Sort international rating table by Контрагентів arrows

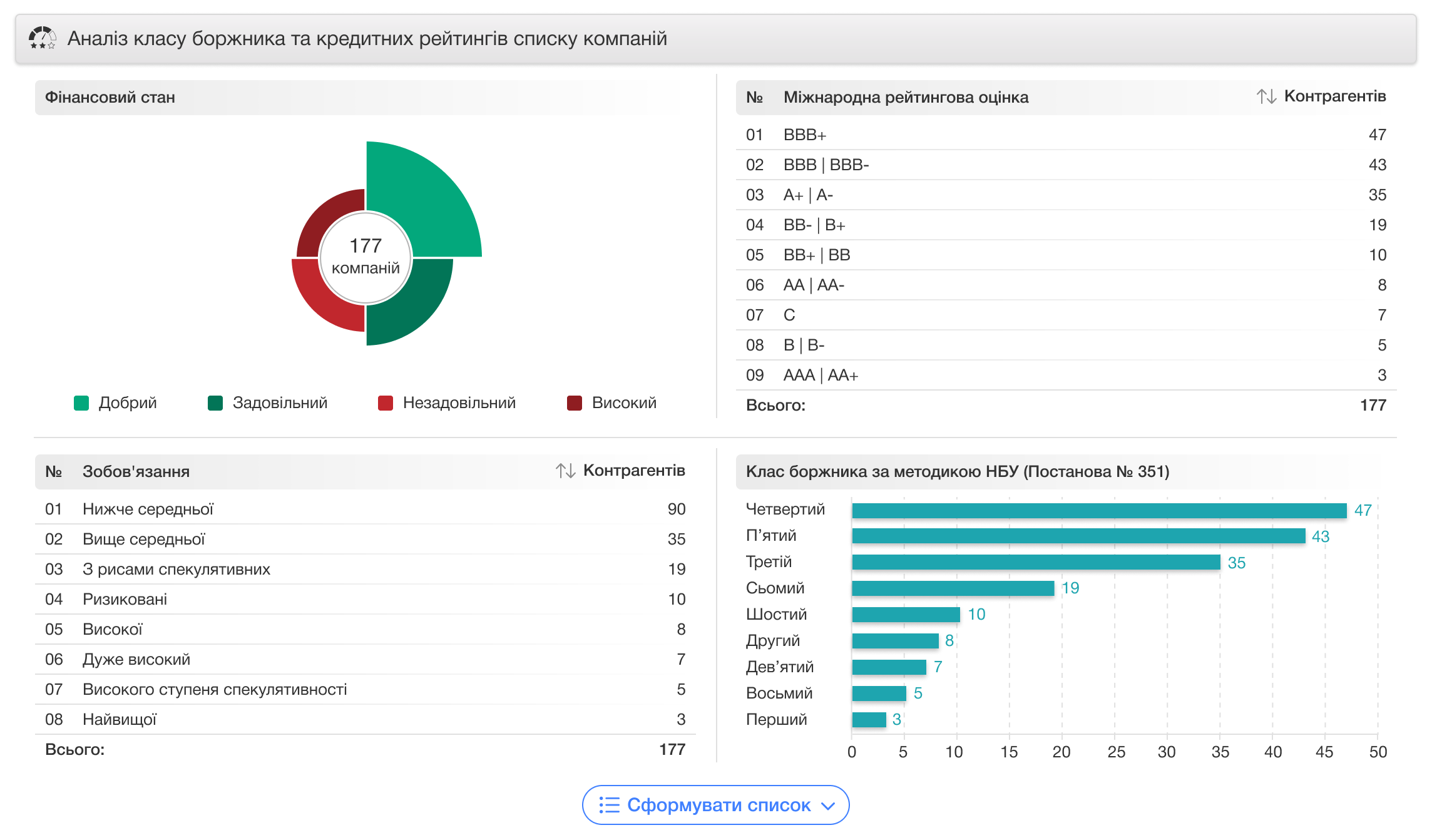(x=1266, y=96)
